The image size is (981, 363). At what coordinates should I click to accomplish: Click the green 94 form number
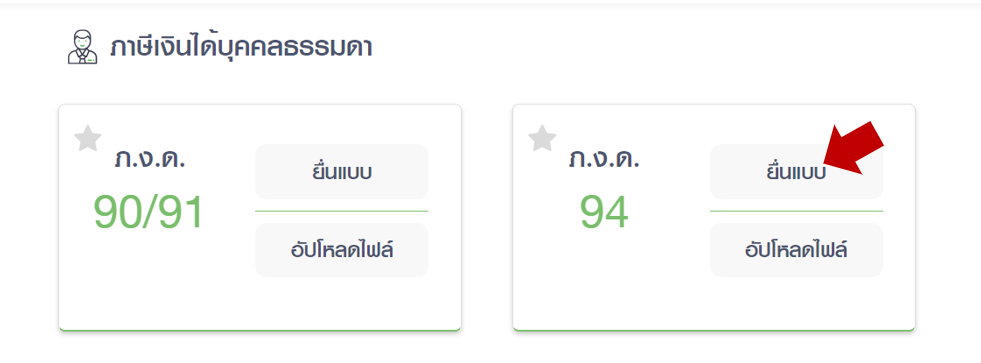[604, 213]
